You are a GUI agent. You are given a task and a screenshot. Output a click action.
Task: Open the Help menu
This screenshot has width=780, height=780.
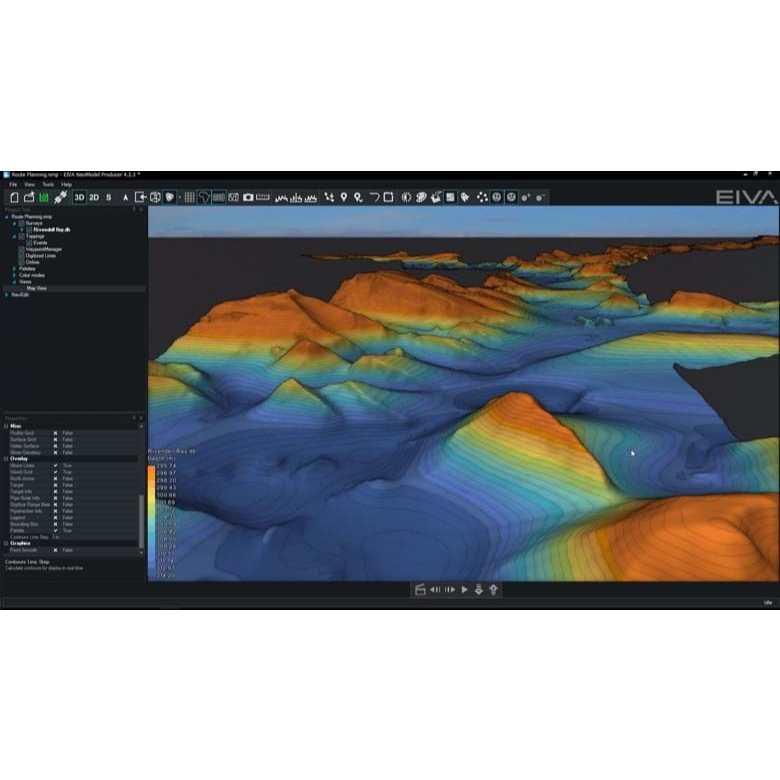(67, 185)
